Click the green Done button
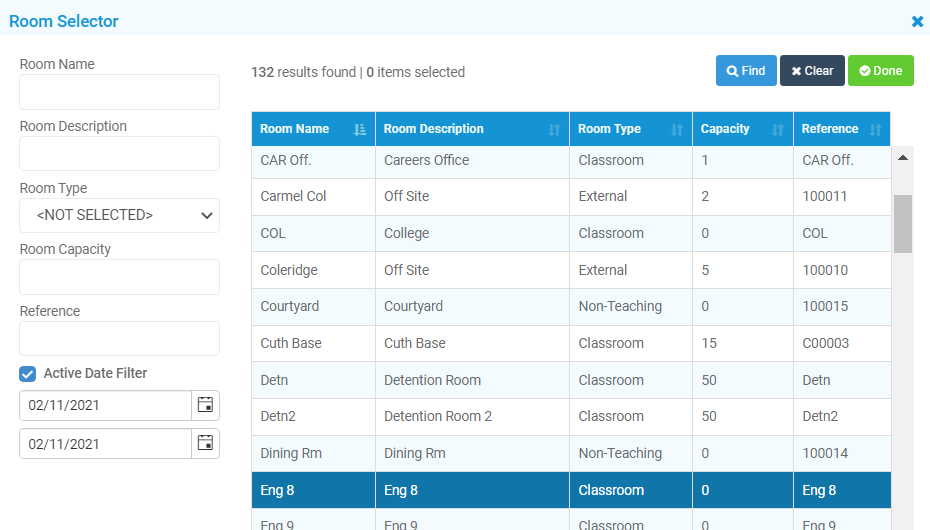The width and height of the screenshot is (930, 530). (x=881, y=71)
